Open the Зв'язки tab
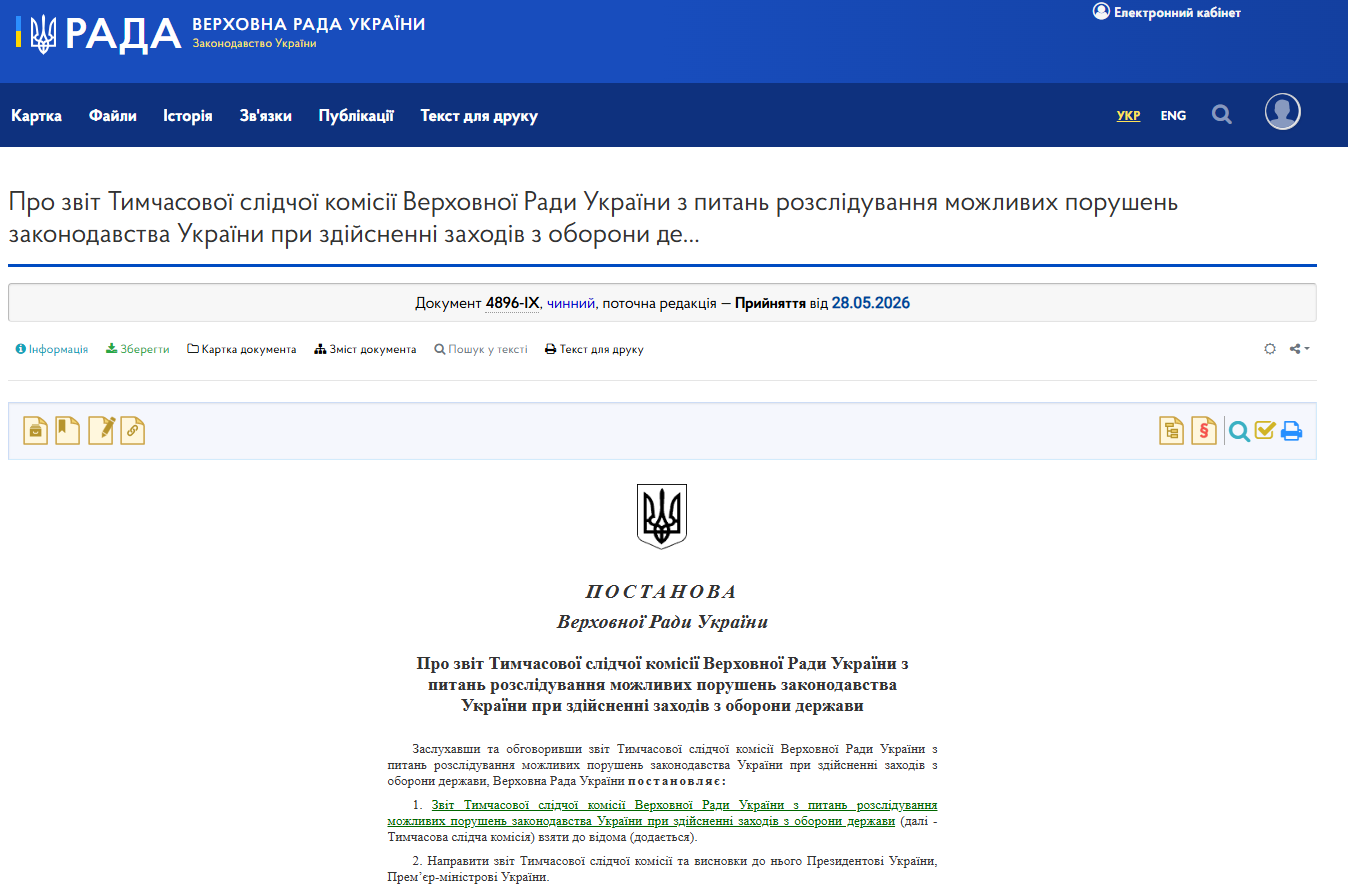This screenshot has width=1348, height=887. [266, 116]
